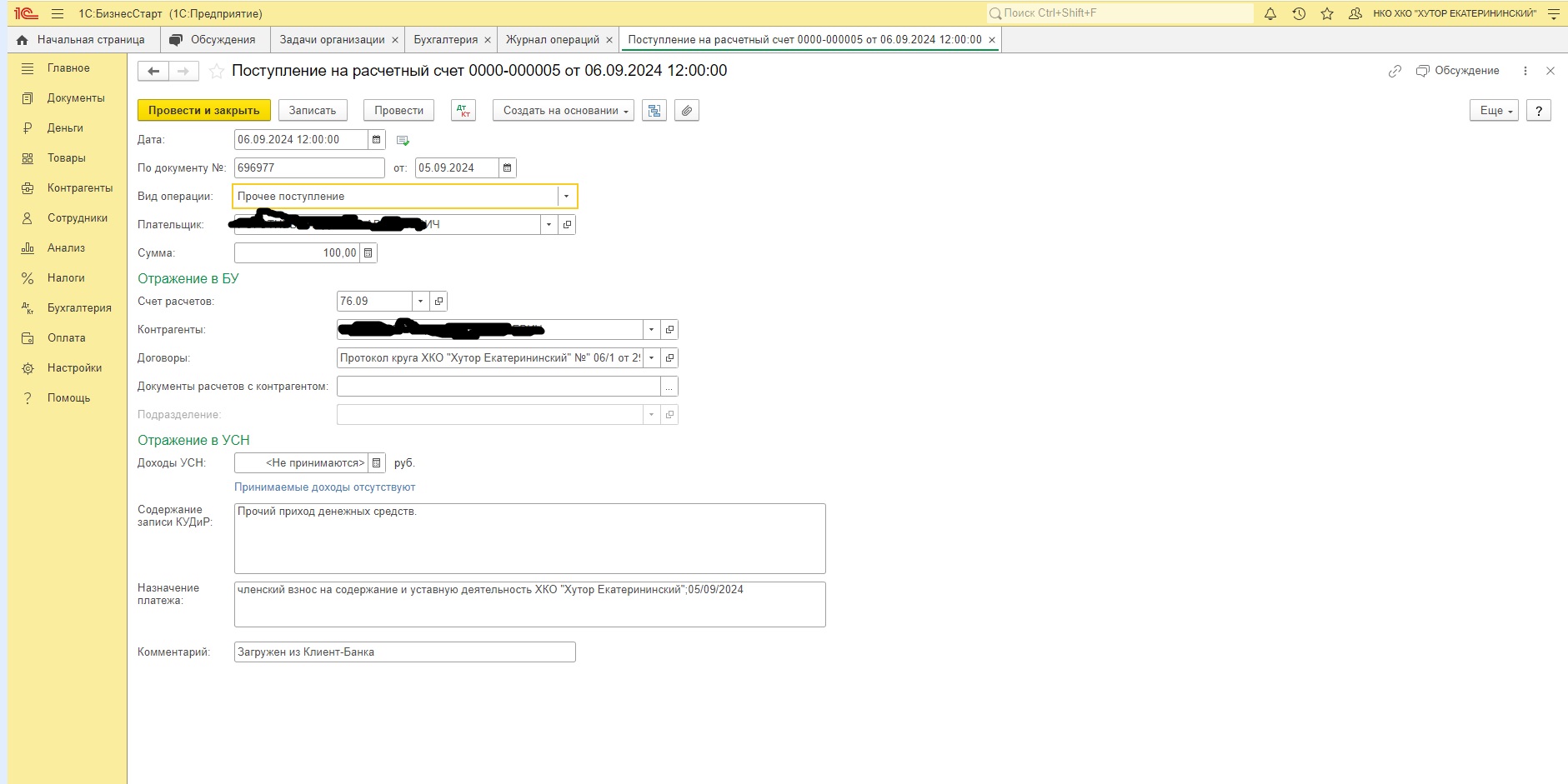Open the Еще dropdown menu
The width and height of the screenshot is (1568, 784).
point(1494,111)
